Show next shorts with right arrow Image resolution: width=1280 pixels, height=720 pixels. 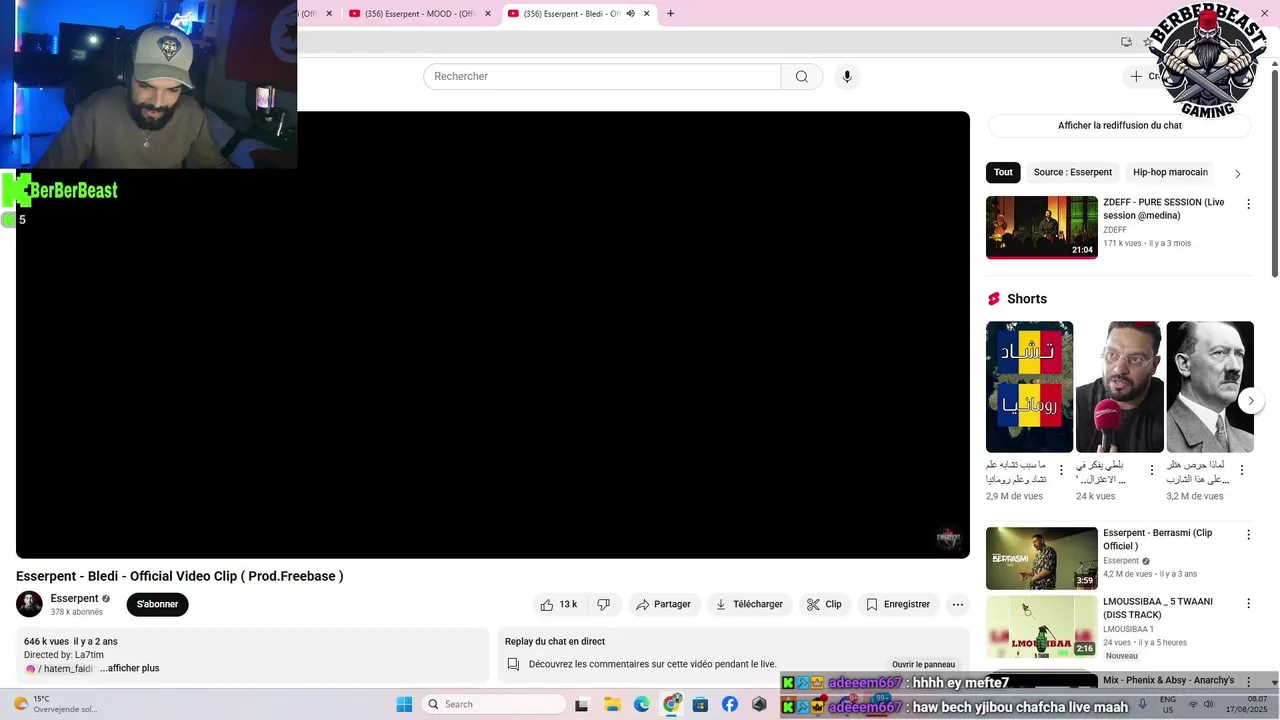pyautogui.click(x=1250, y=401)
